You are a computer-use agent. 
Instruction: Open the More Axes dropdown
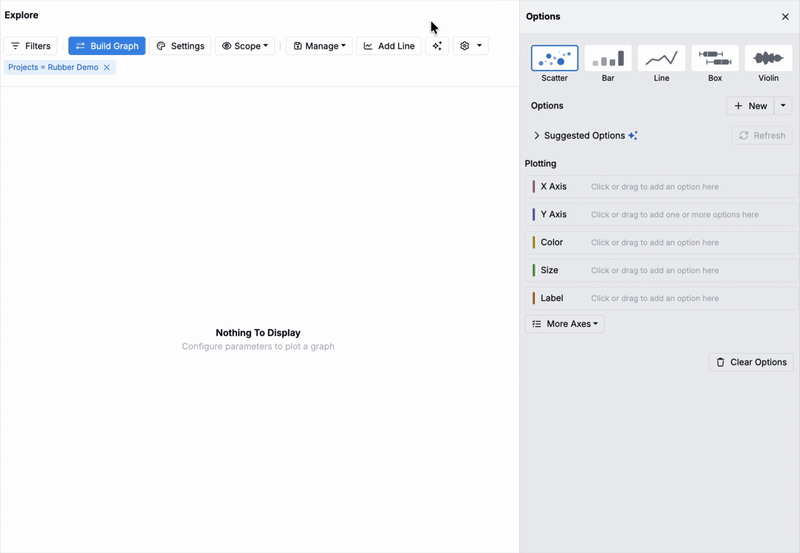[565, 324]
